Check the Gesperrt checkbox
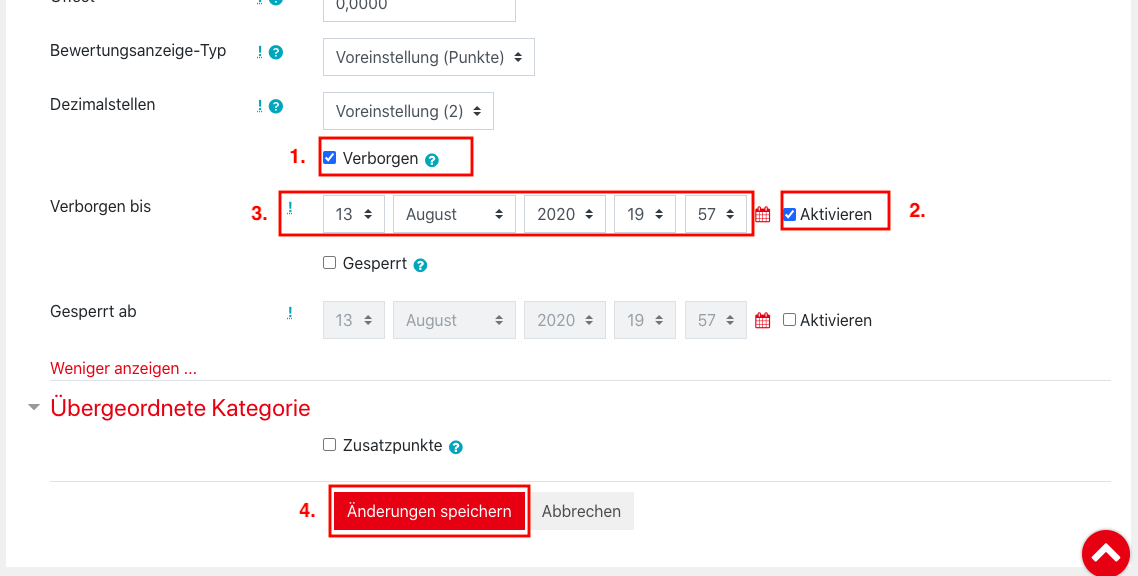Screen dimensions: 1138x576 330,263
